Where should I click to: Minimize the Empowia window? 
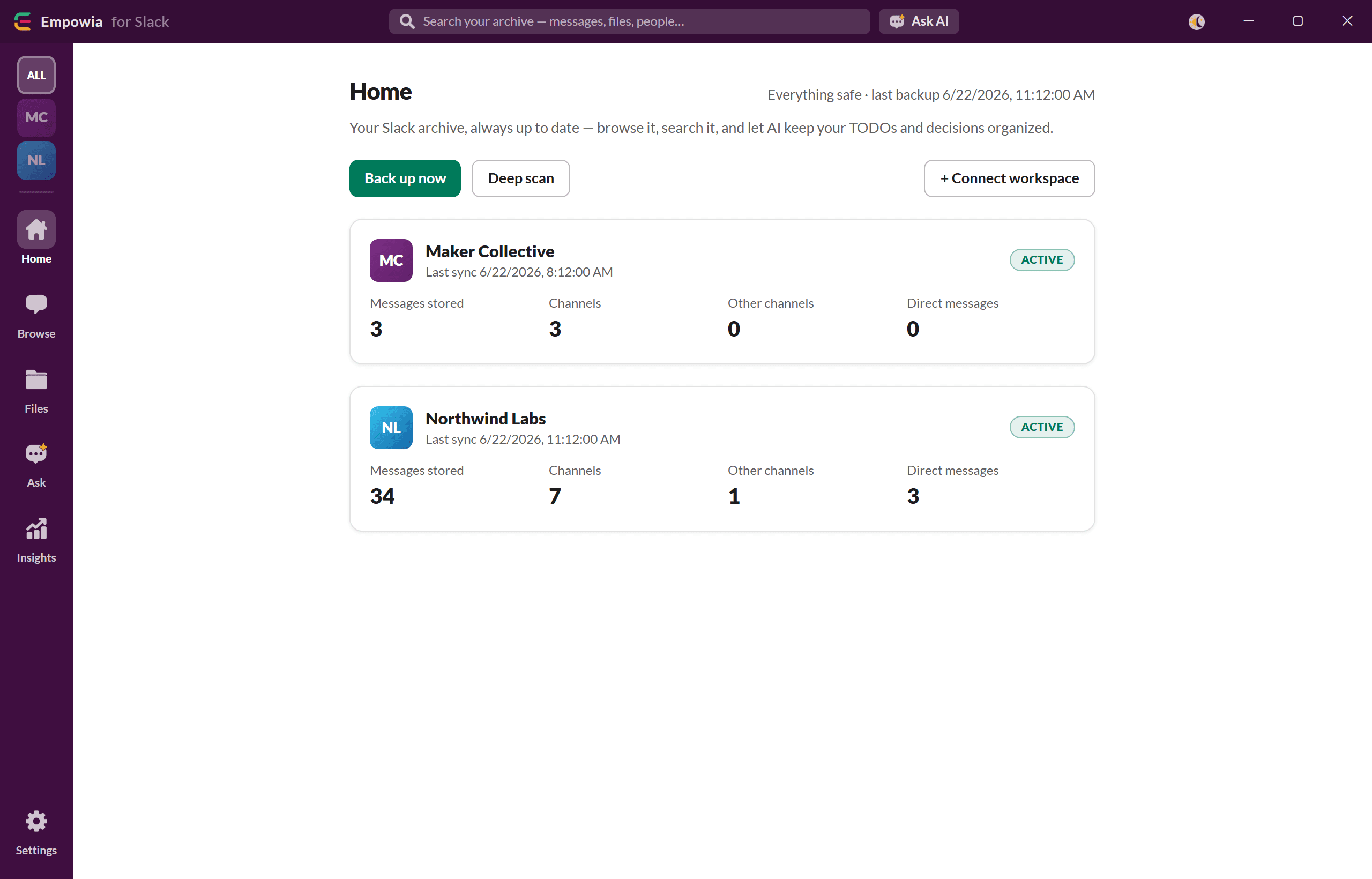point(1249,21)
